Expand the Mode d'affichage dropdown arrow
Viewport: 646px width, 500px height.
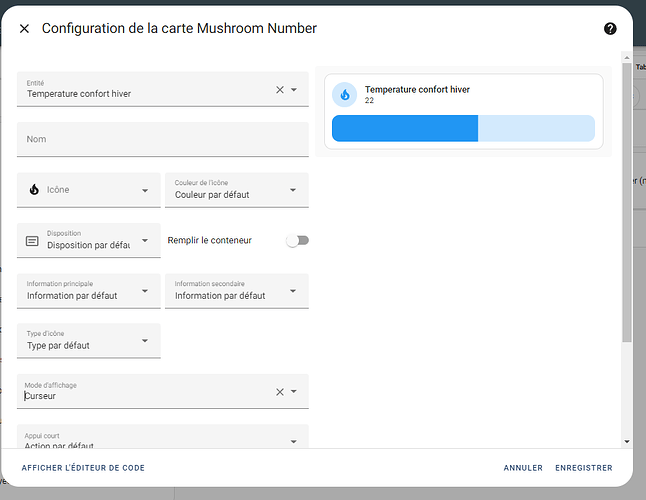tap(294, 391)
